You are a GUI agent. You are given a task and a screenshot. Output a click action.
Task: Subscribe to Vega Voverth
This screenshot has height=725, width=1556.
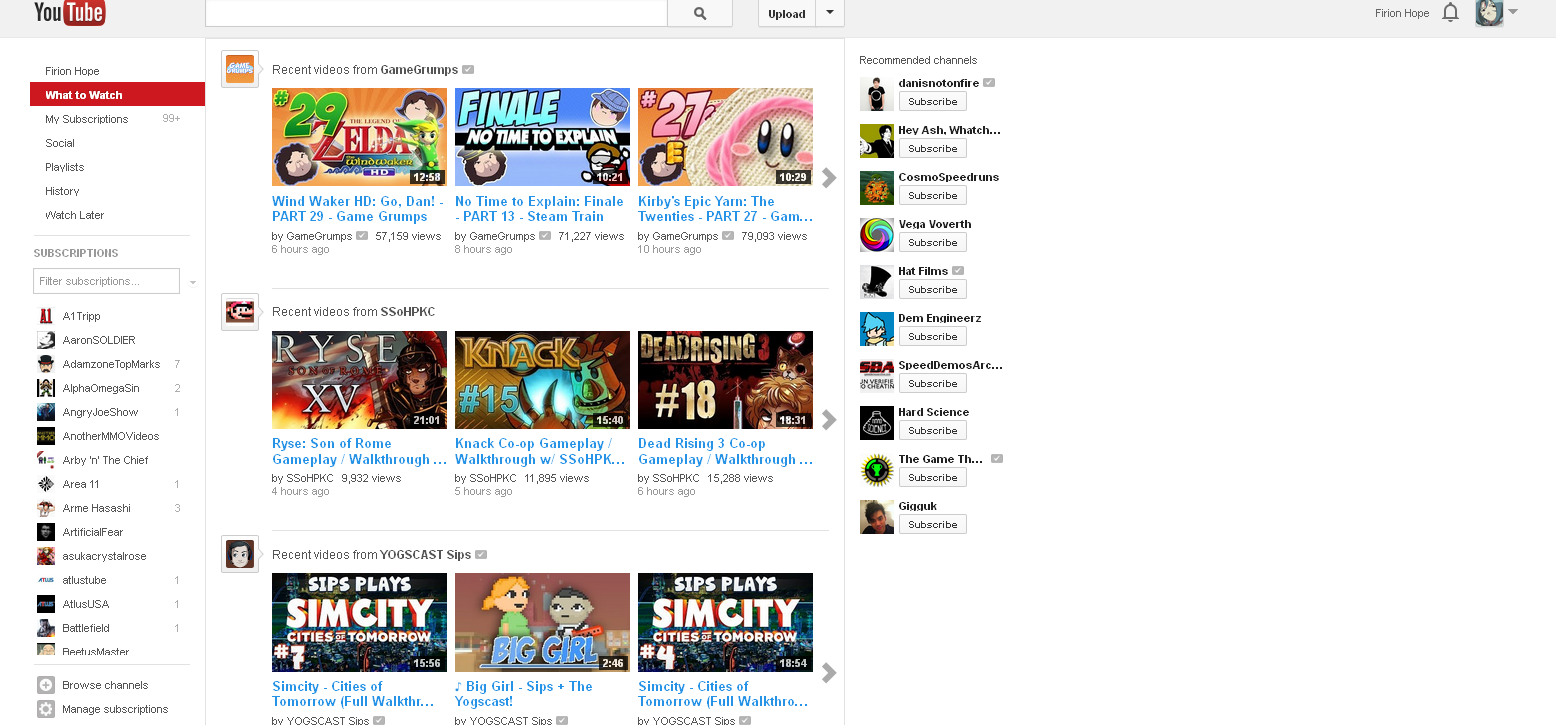[x=933, y=243]
